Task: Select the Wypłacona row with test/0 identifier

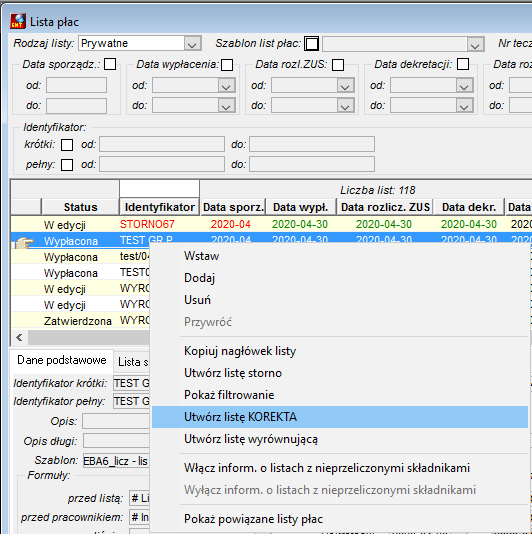Action: point(71,257)
